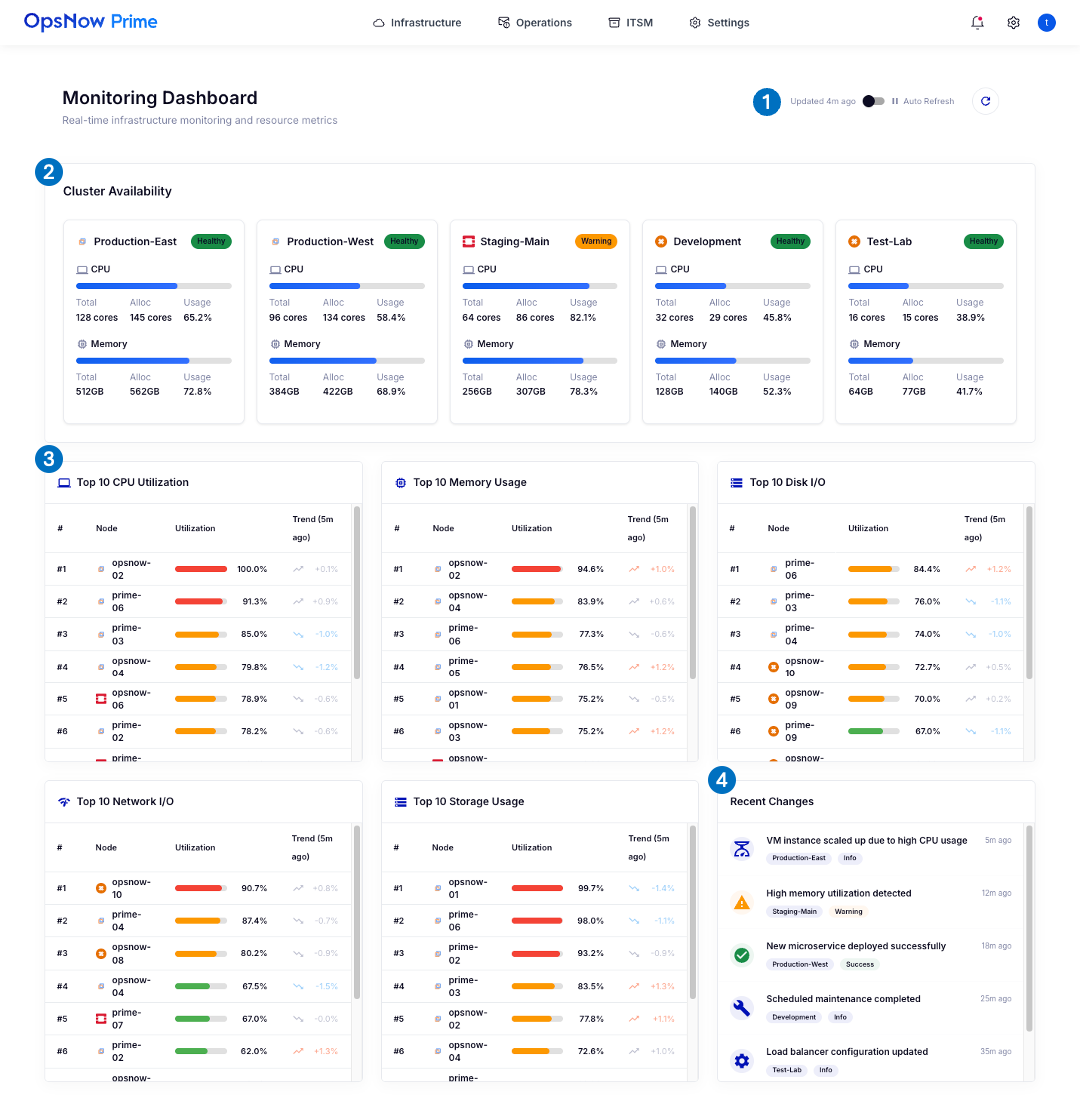Click the Top 10 Disk I/O icon
Image resolution: width=1080 pixels, height=1108 pixels.
pyautogui.click(x=736, y=483)
